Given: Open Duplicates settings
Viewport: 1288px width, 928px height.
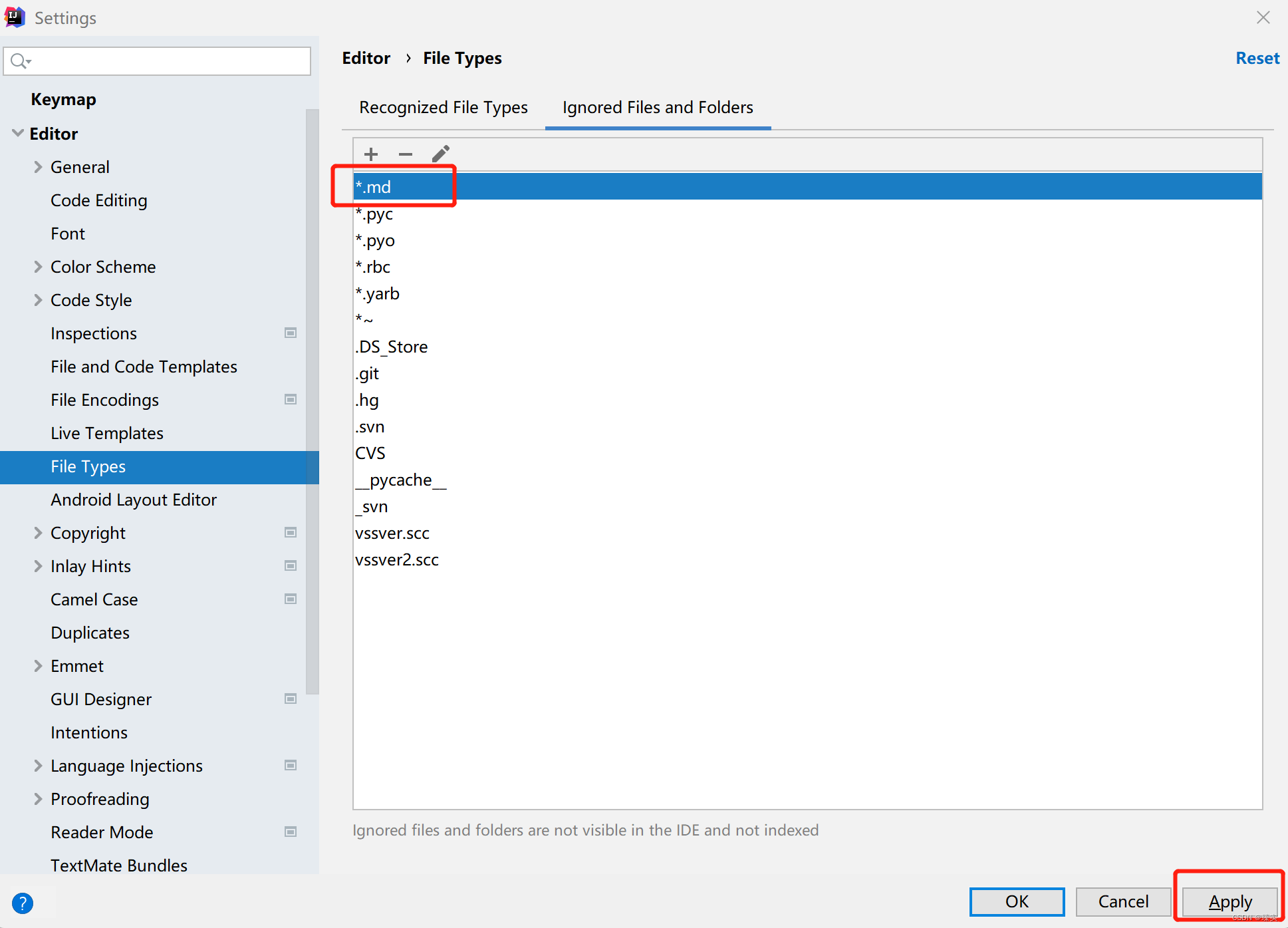Looking at the screenshot, I should click(90, 633).
